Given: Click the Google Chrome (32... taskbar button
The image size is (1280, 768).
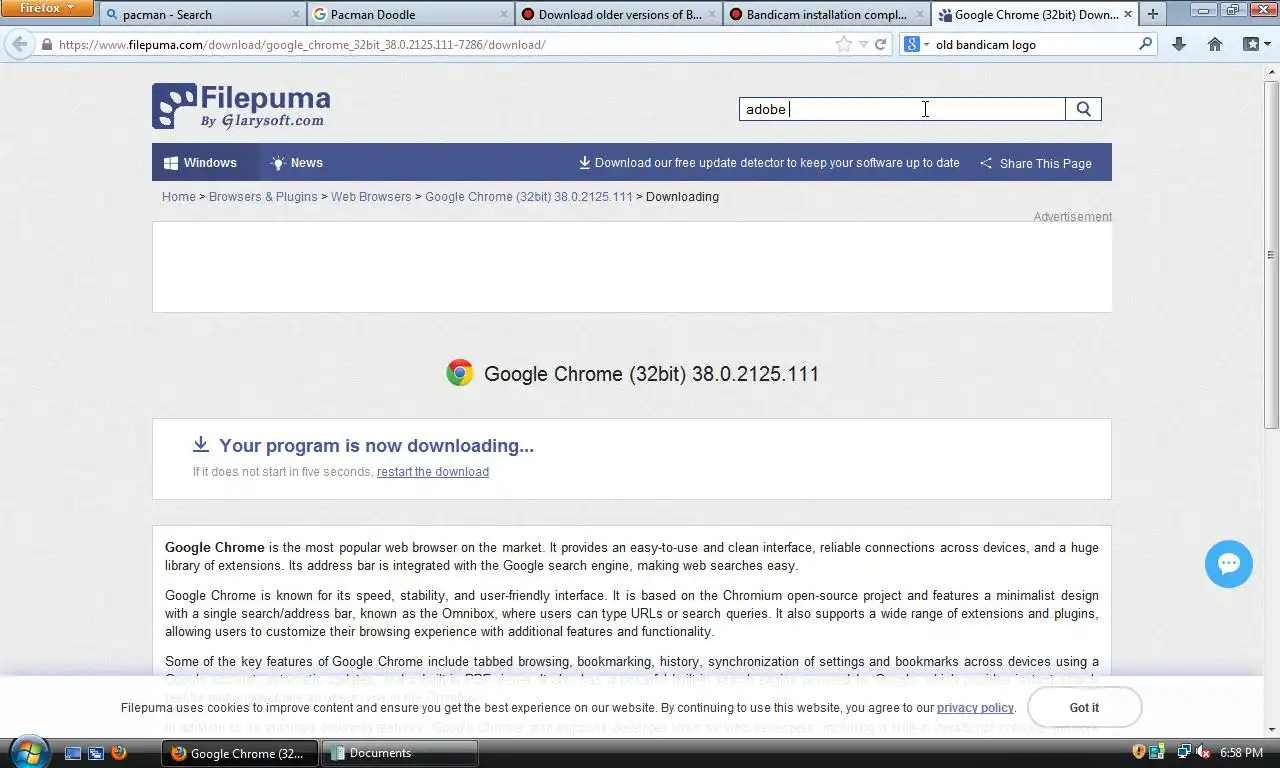Looking at the screenshot, I should click(240, 753).
